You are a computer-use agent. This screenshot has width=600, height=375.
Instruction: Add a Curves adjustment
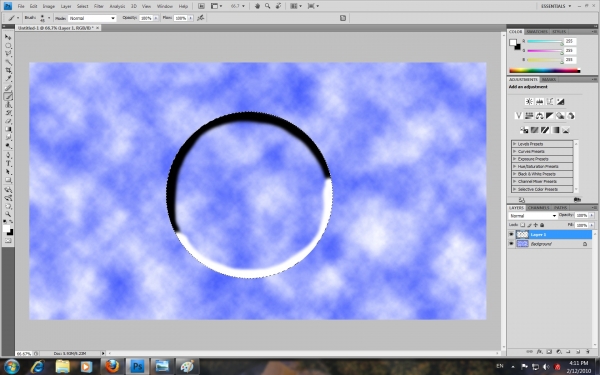click(550, 101)
